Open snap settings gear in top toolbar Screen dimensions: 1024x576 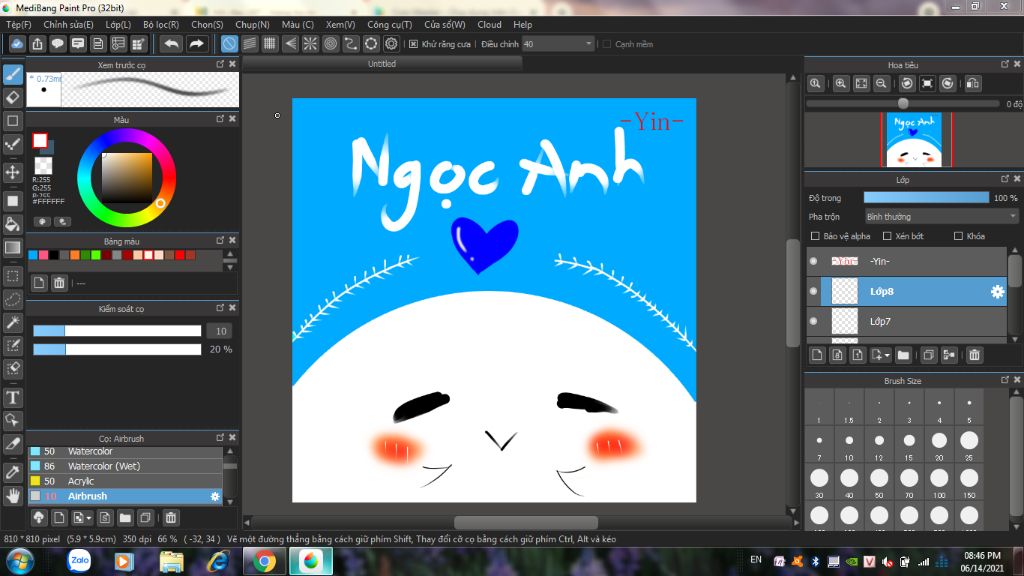tap(391, 44)
